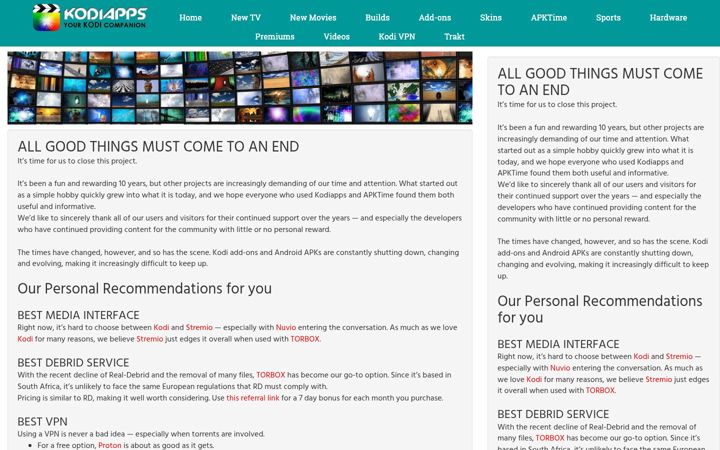Select Sports in navigation bar

click(x=608, y=18)
